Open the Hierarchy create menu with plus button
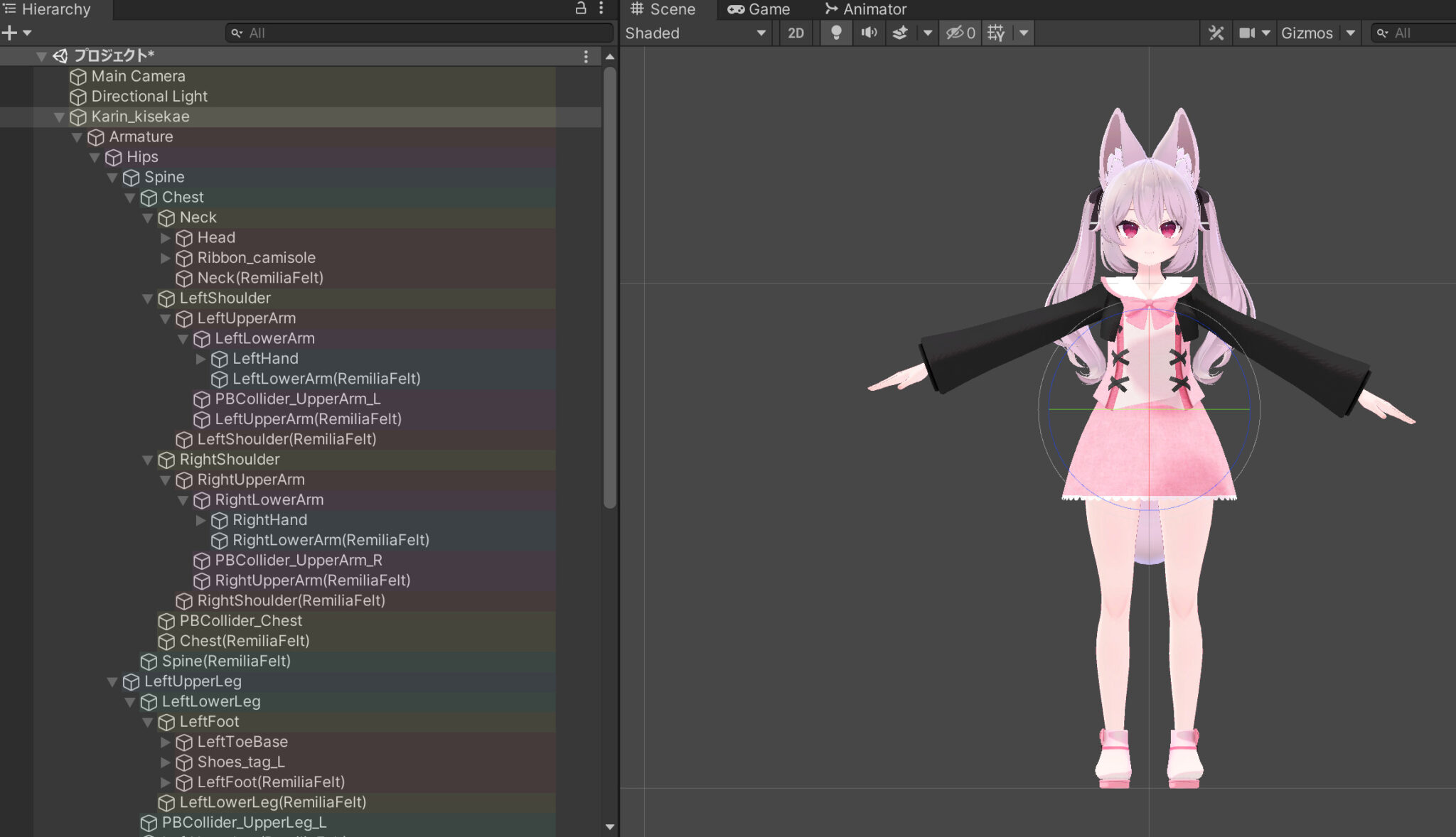1456x837 pixels. point(9,32)
